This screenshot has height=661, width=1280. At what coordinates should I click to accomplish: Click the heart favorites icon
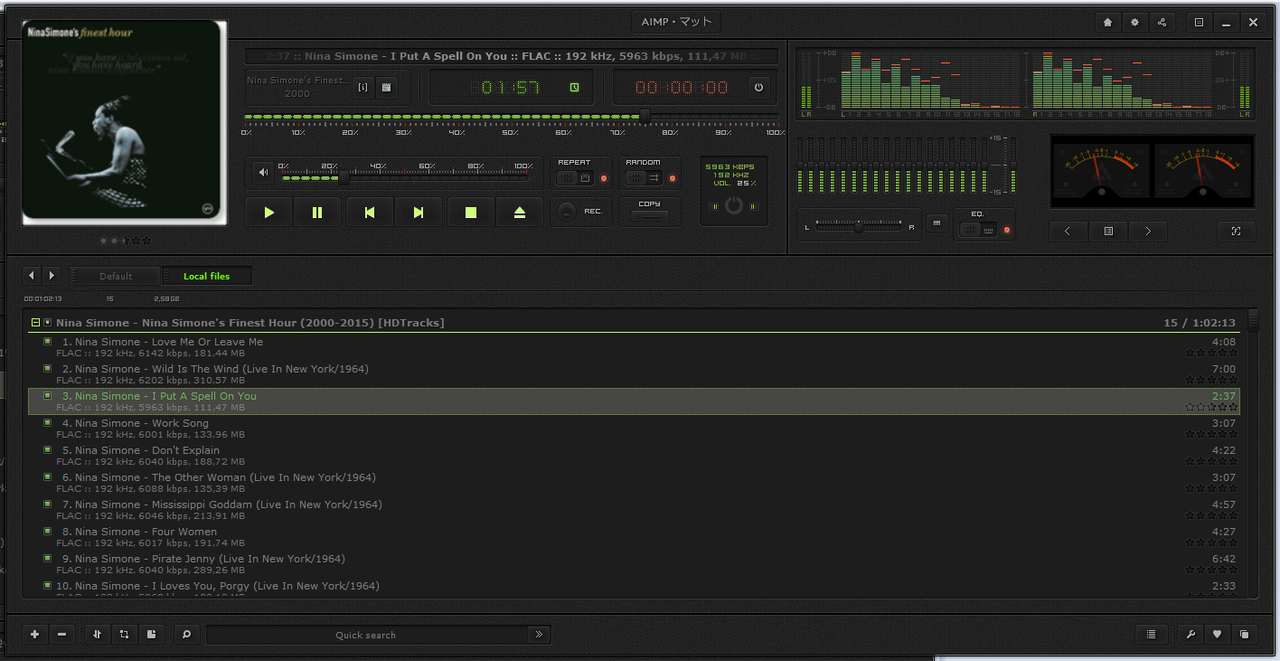pos(1217,634)
